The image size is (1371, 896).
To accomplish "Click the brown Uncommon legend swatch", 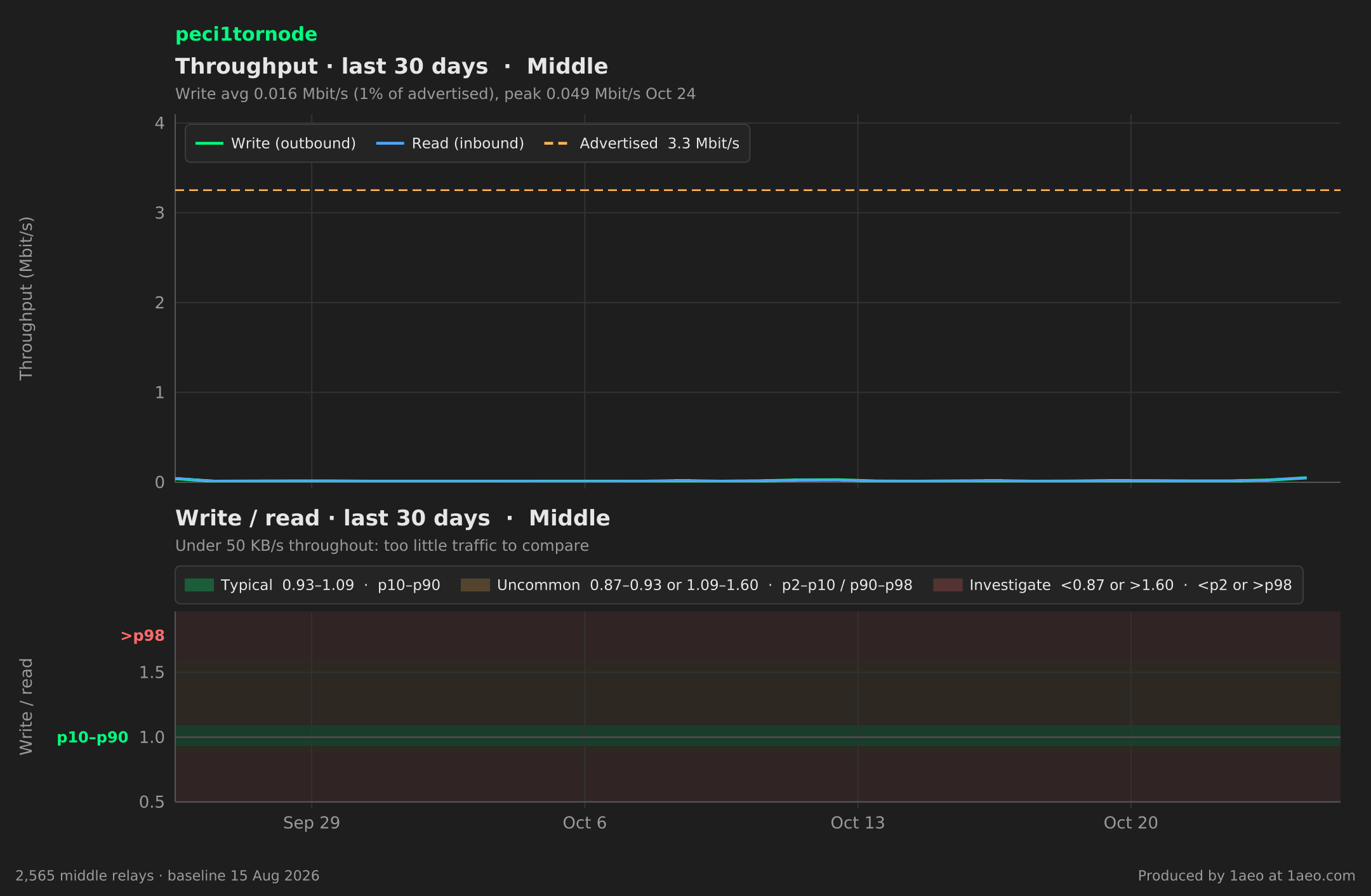I will point(475,585).
